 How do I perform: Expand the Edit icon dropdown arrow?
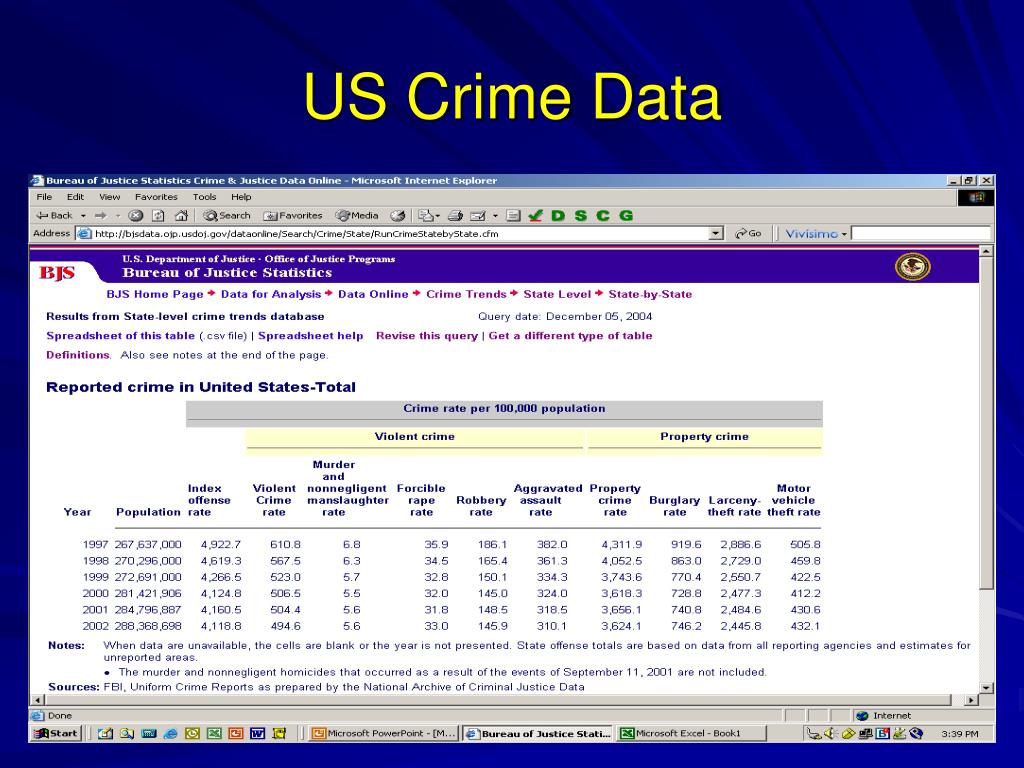tap(495, 216)
